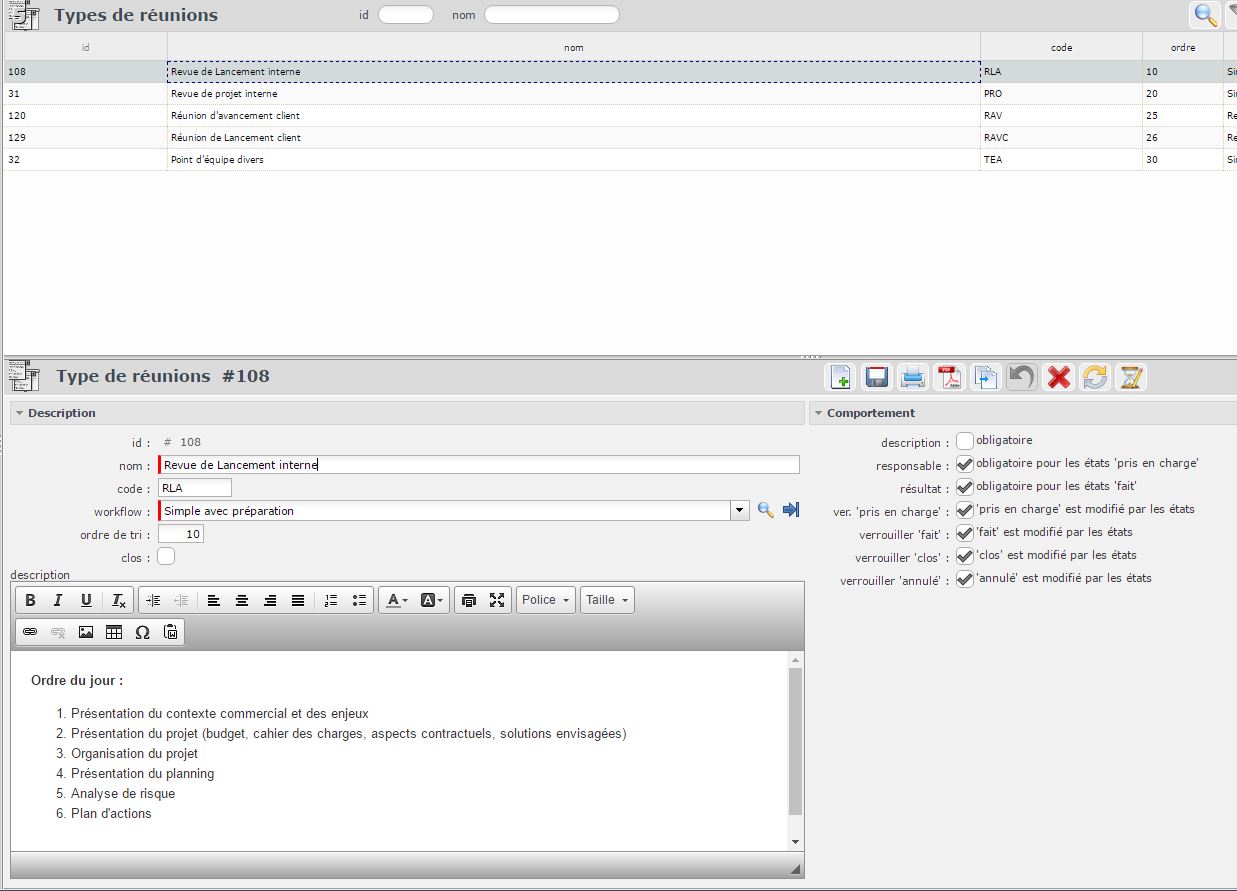This screenshot has width=1237, height=891.
Task: Open the Police font dropdown
Action: pos(545,600)
